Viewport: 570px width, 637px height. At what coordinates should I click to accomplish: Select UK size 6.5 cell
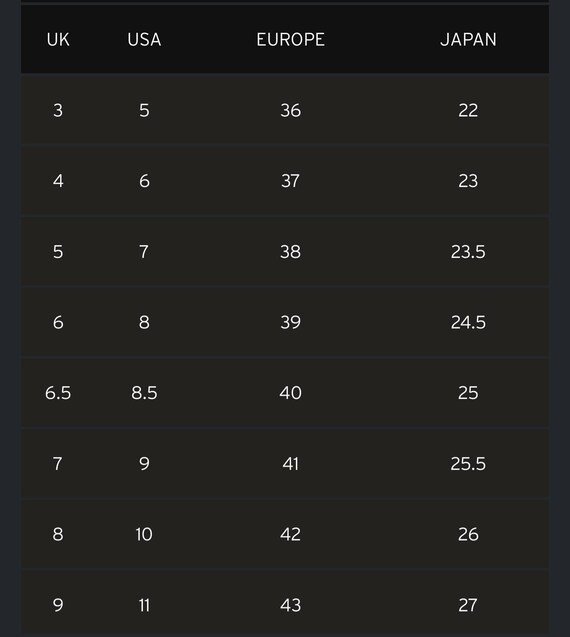click(x=58, y=393)
